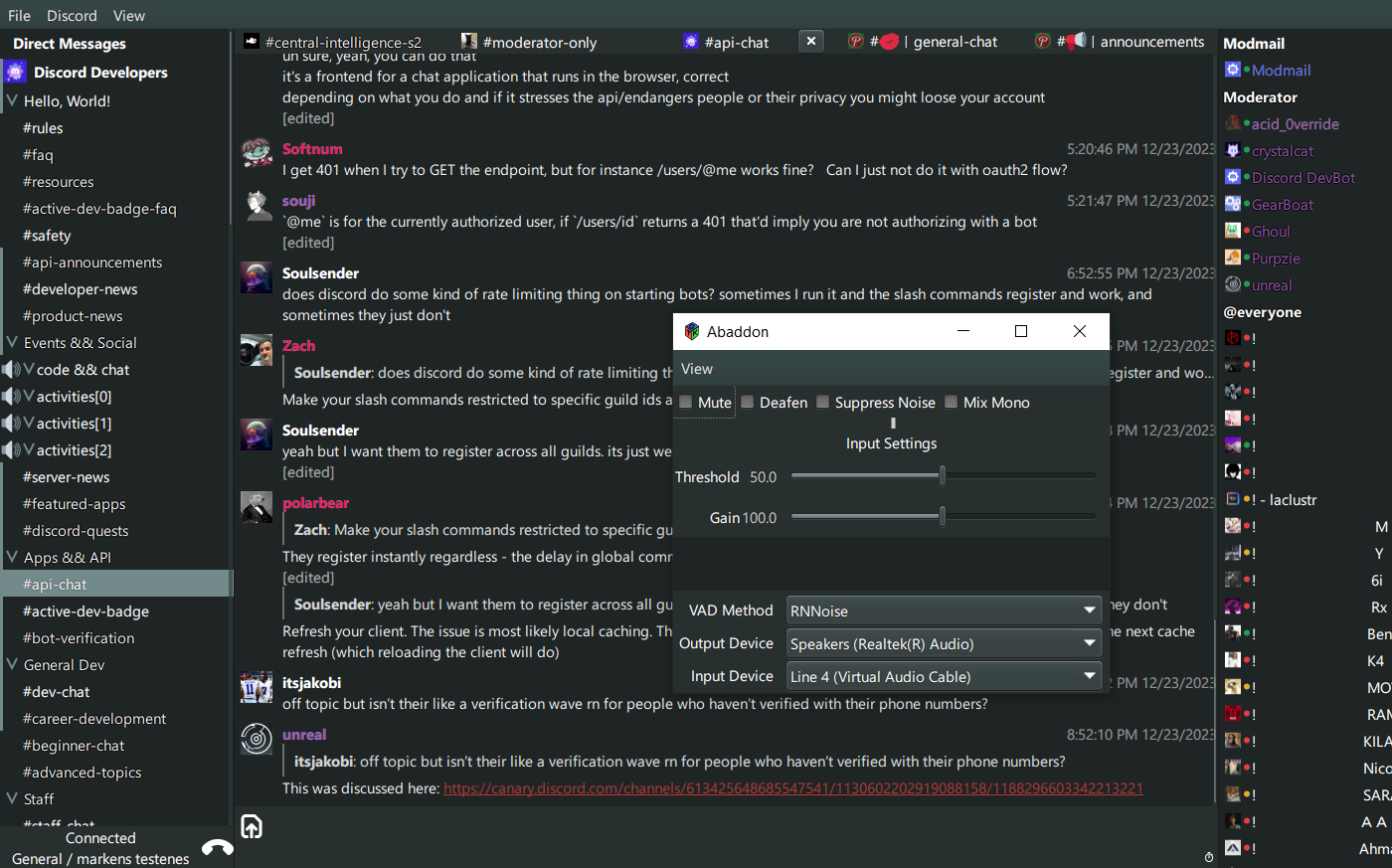This screenshot has height=868, width=1392.
Task: Open the #beginner-chat channel
Action: 74,746
